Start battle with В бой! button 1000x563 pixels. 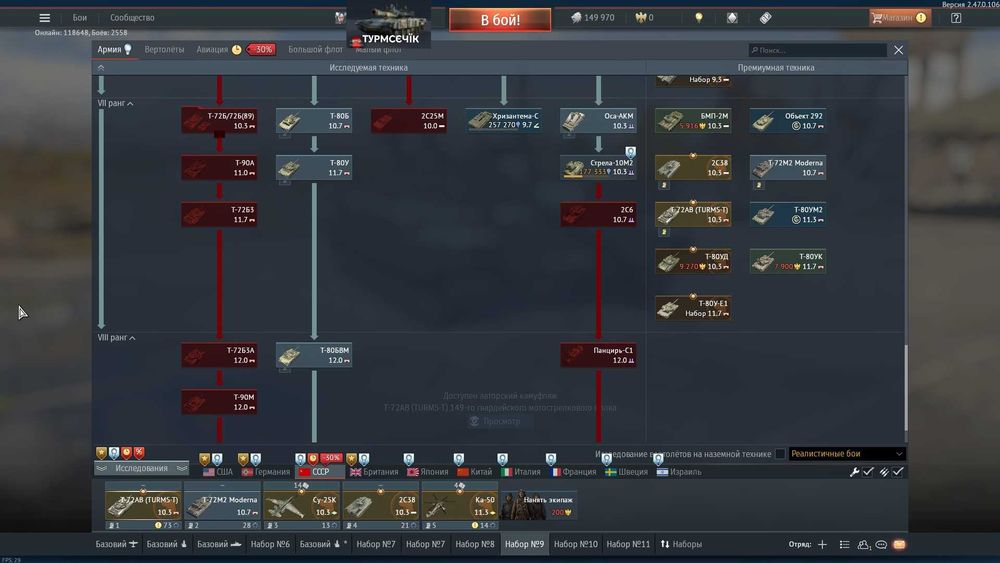pyautogui.click(x=500, y=20)
